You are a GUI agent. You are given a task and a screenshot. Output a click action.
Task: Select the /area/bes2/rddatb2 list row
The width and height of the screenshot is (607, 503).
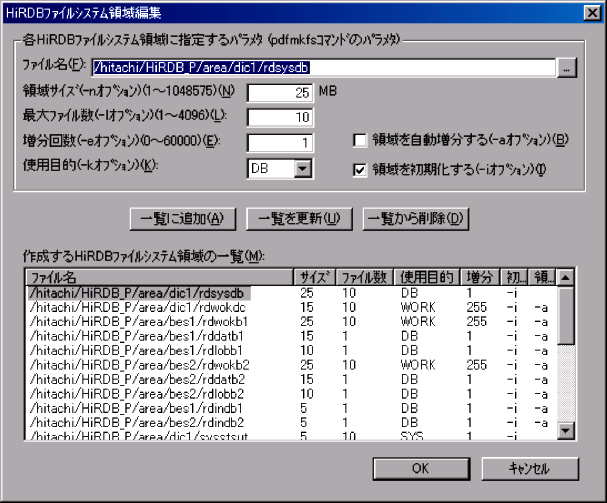click(292, 379)
